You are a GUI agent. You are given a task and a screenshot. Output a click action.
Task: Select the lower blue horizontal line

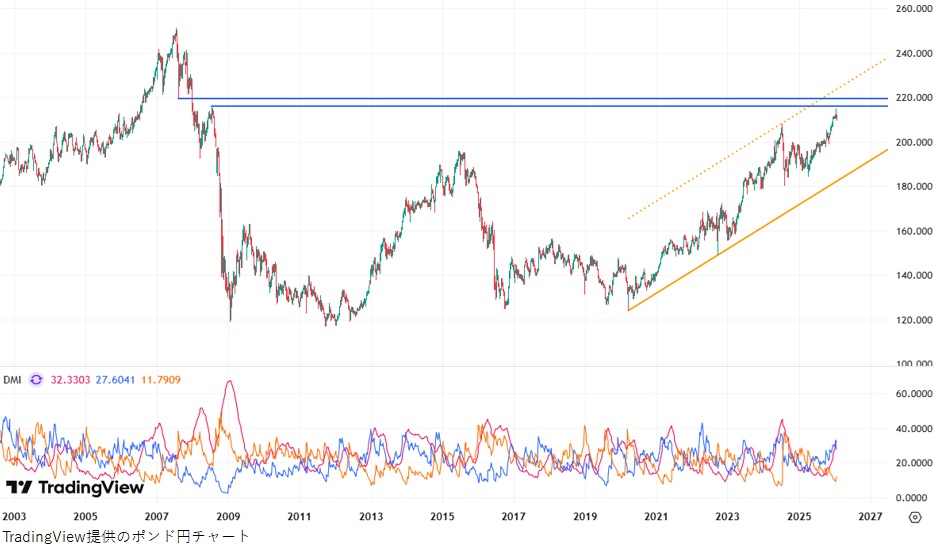(500, 106)
